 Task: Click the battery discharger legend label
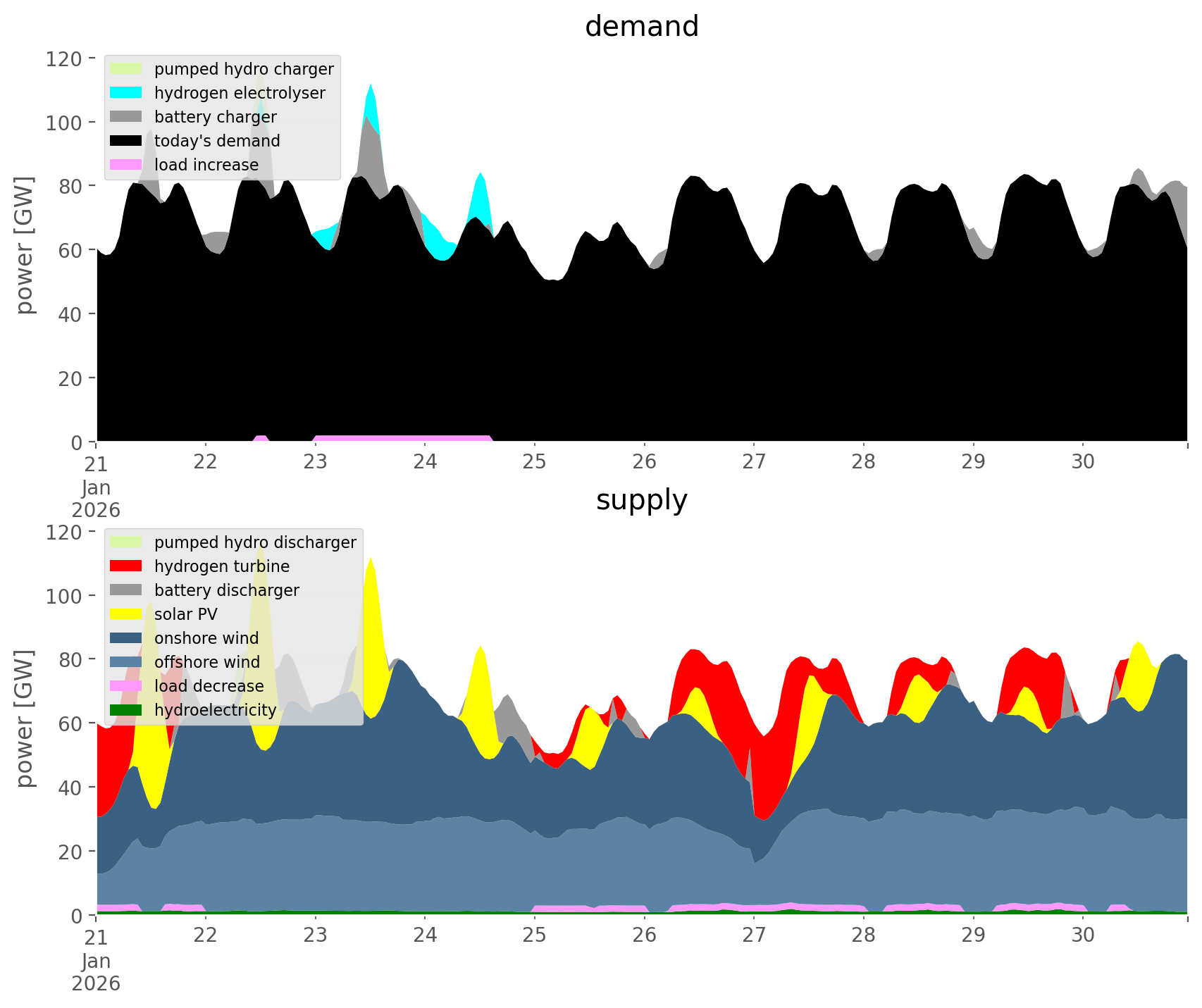pyautogui.click(x=226, y=590)
